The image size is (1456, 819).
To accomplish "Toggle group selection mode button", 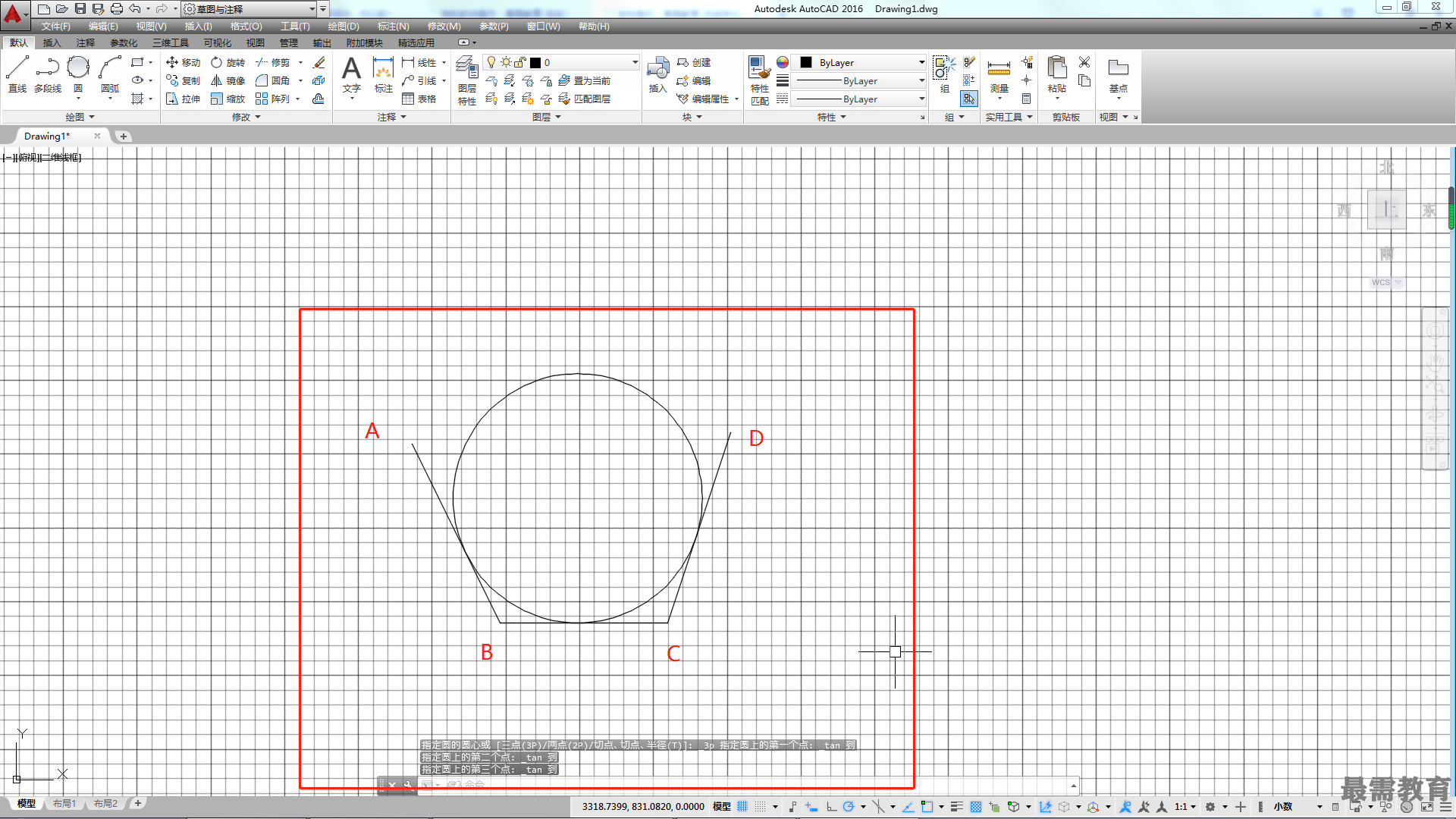I will pyautogui.click(x=969, y=99).
